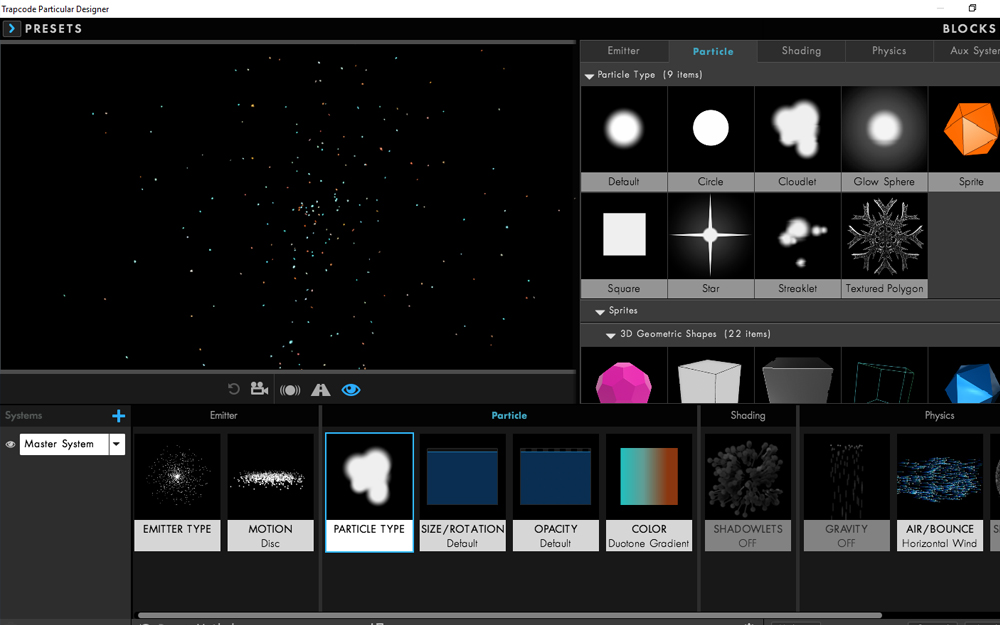
Task: Open the SIZE/ROTATION Default block
Action: [x=462, y=492]
